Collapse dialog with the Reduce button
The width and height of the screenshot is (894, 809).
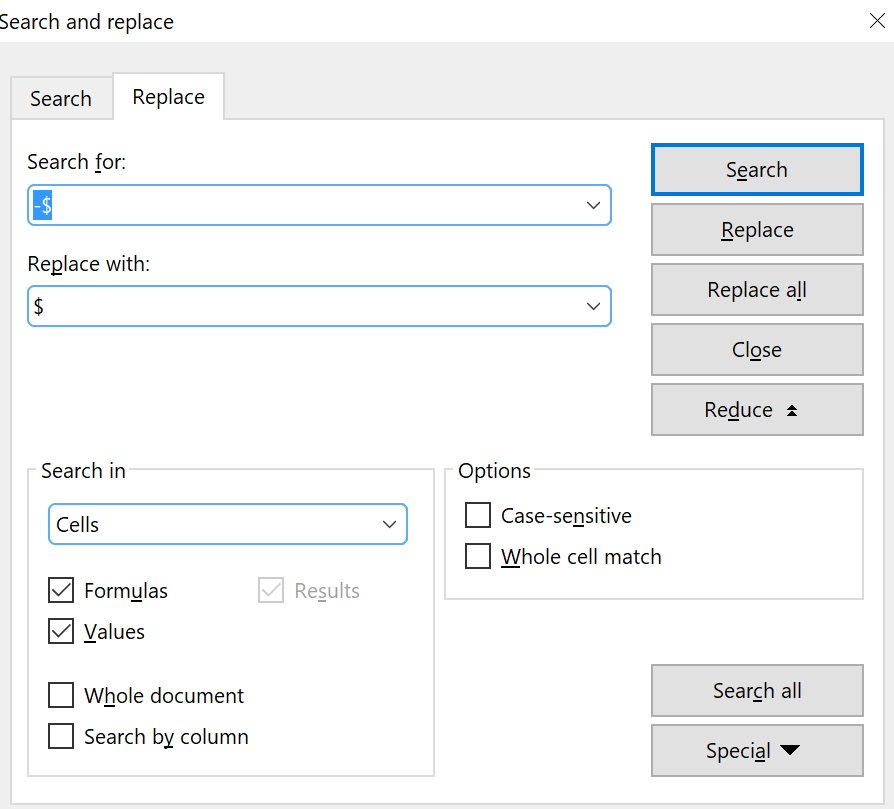(x=757, y=410)
